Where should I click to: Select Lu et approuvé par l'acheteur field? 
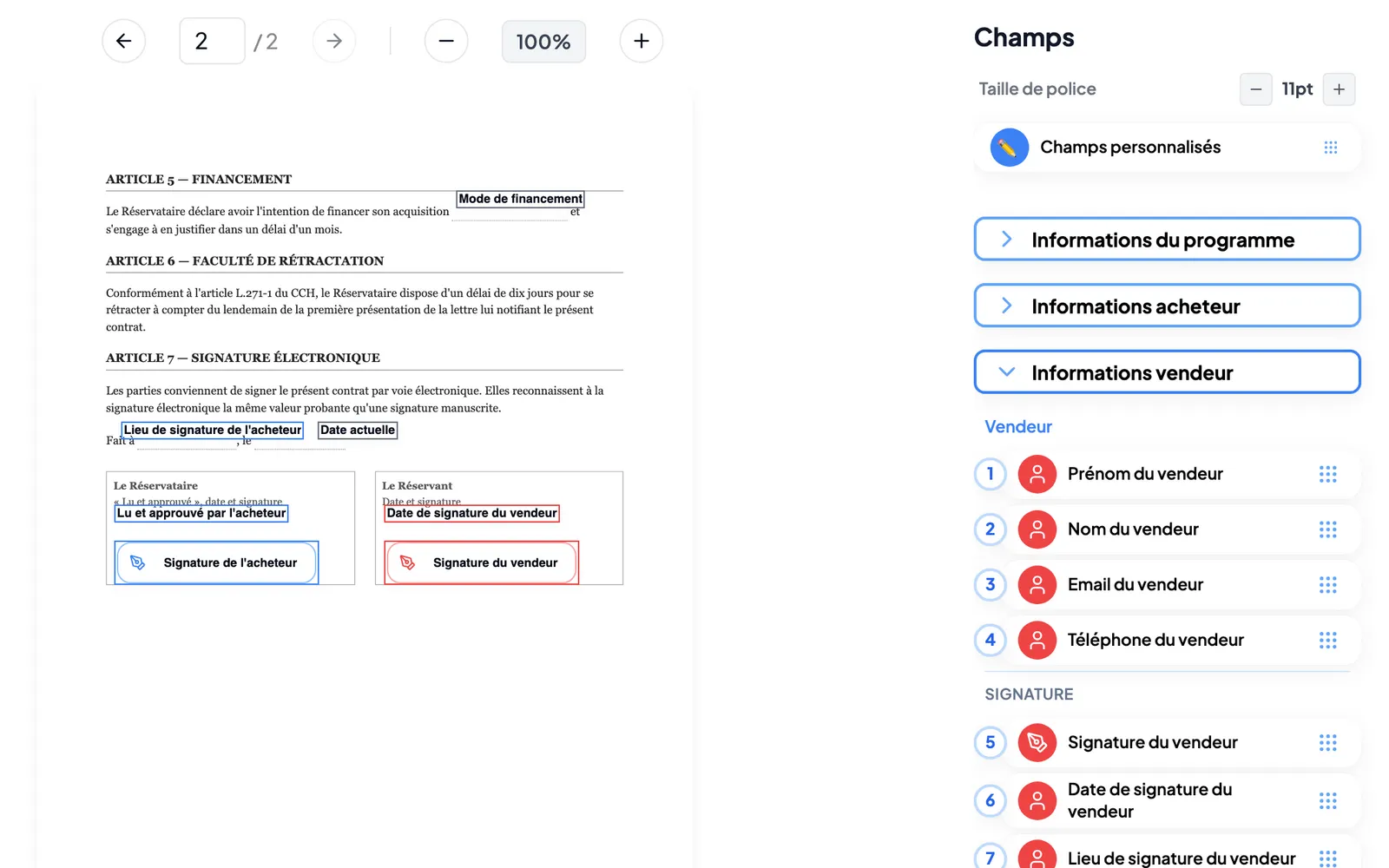tap(201, 513)
